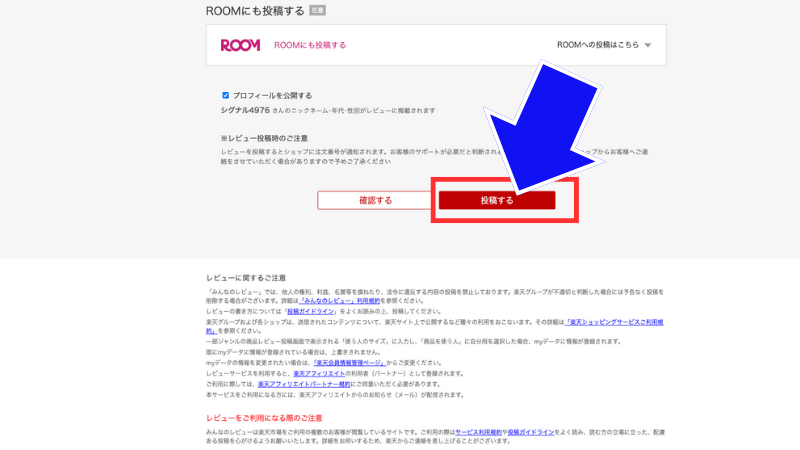Click the gray 任意 badge beside heading

(317, 10)
